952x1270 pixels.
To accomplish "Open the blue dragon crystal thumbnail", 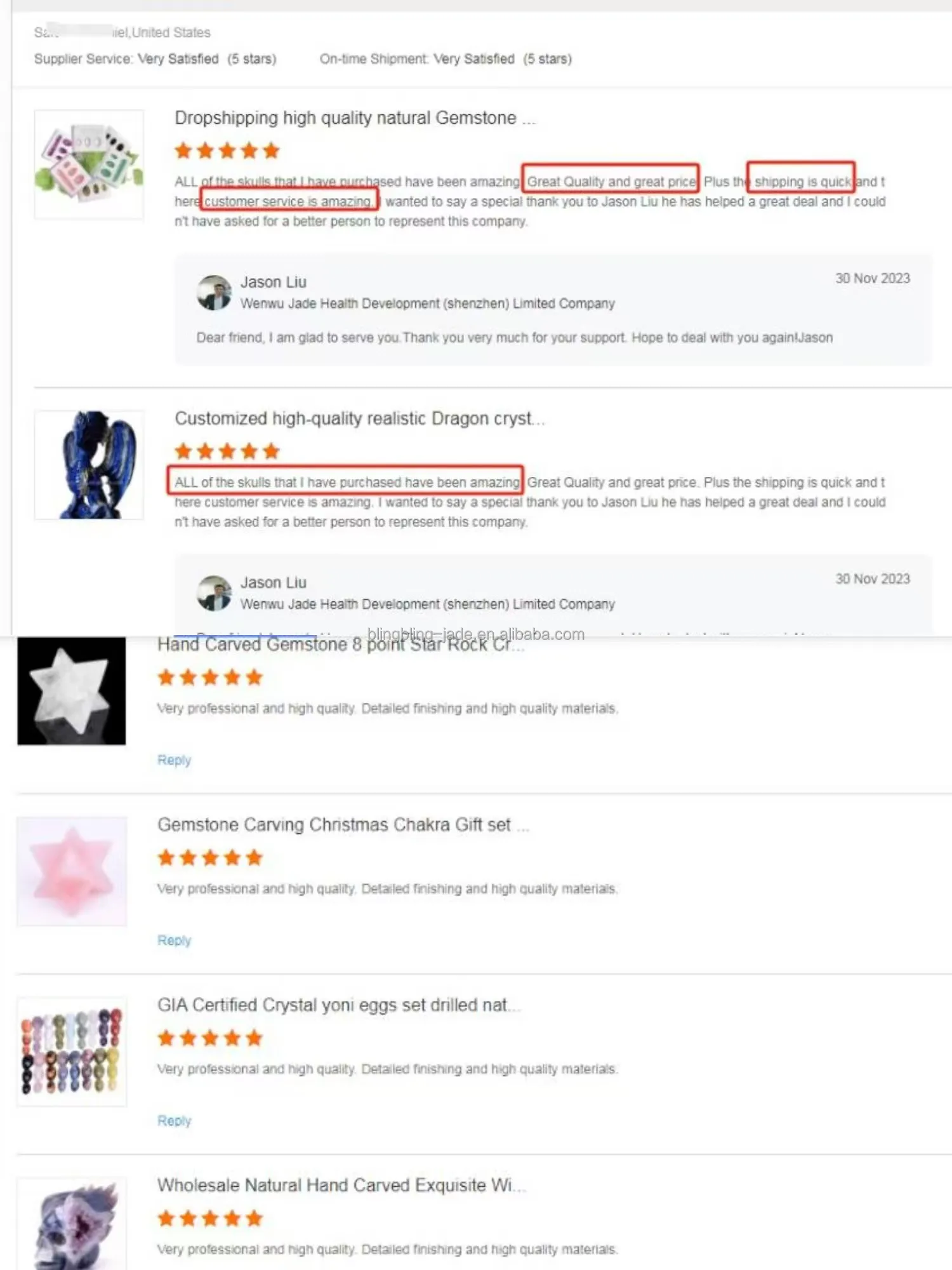I will click(89, 465).
